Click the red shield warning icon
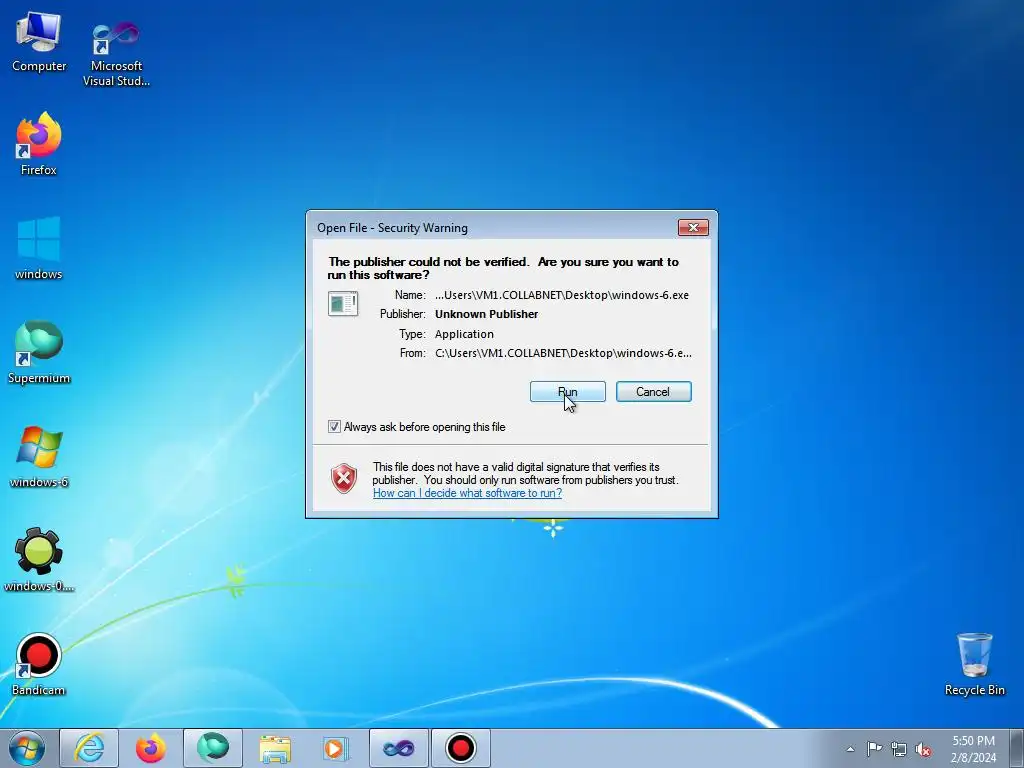 coord(344,478)
